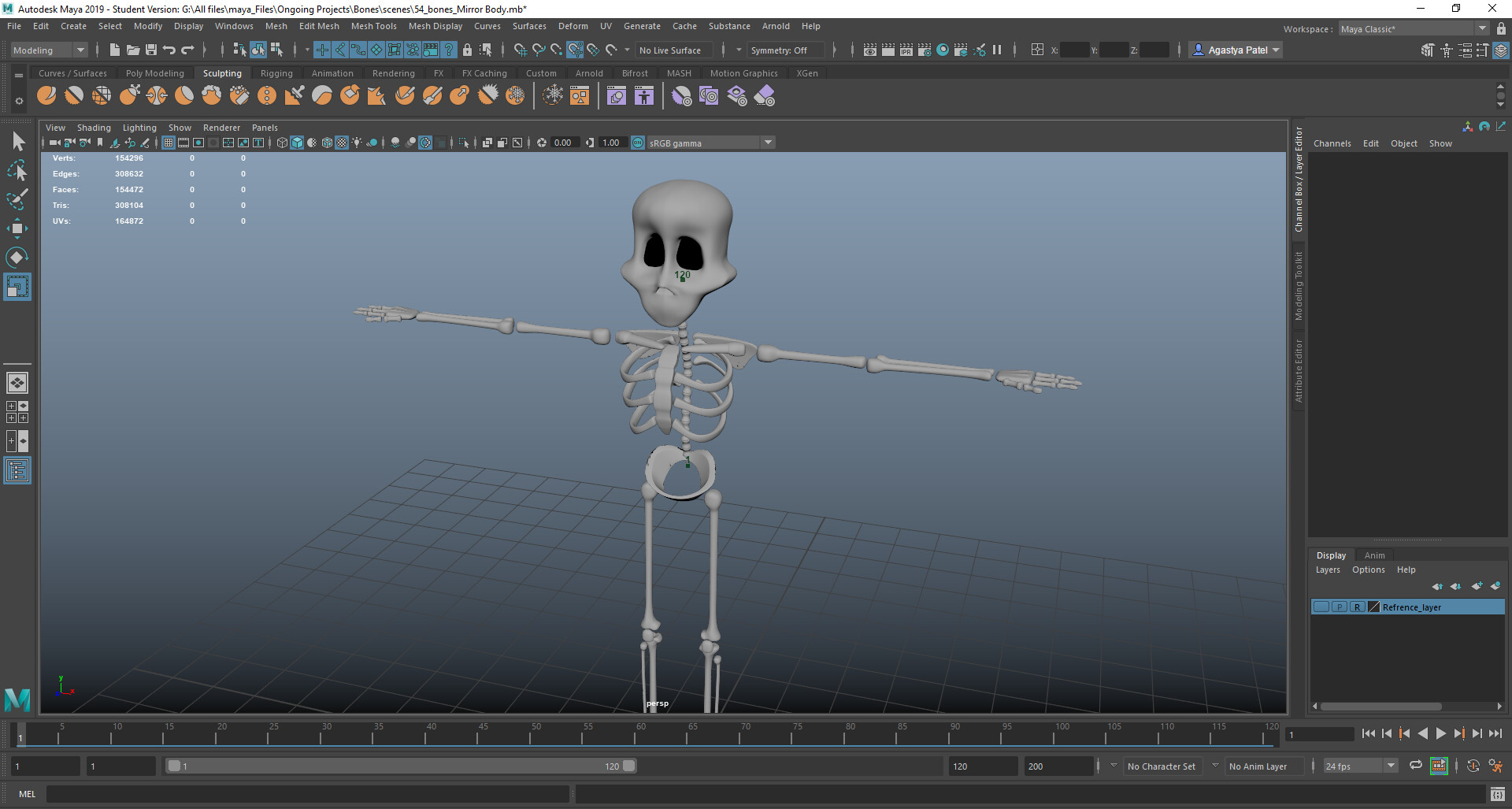Switch to the Anim tab in Layer Editor
The width and height of the screenshot is (1512, 809).
click(x=1374, y=555)
